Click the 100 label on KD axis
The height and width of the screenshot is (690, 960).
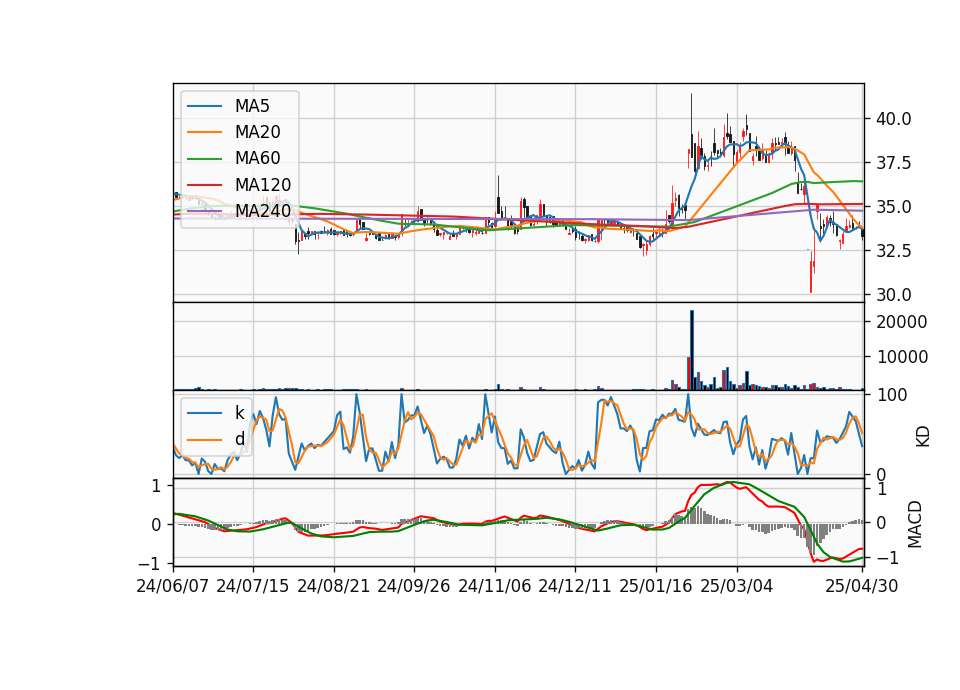(x=891, y=395)
